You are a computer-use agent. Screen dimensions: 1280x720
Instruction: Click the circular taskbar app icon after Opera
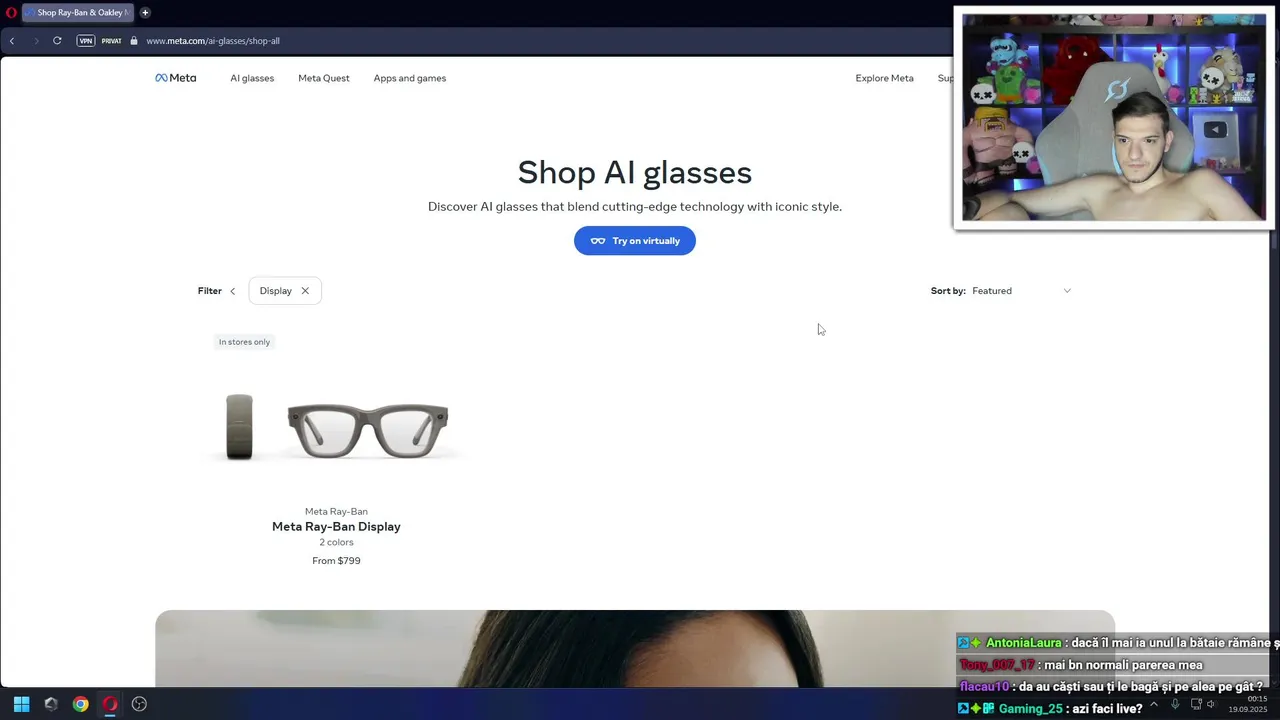(139, 704)
